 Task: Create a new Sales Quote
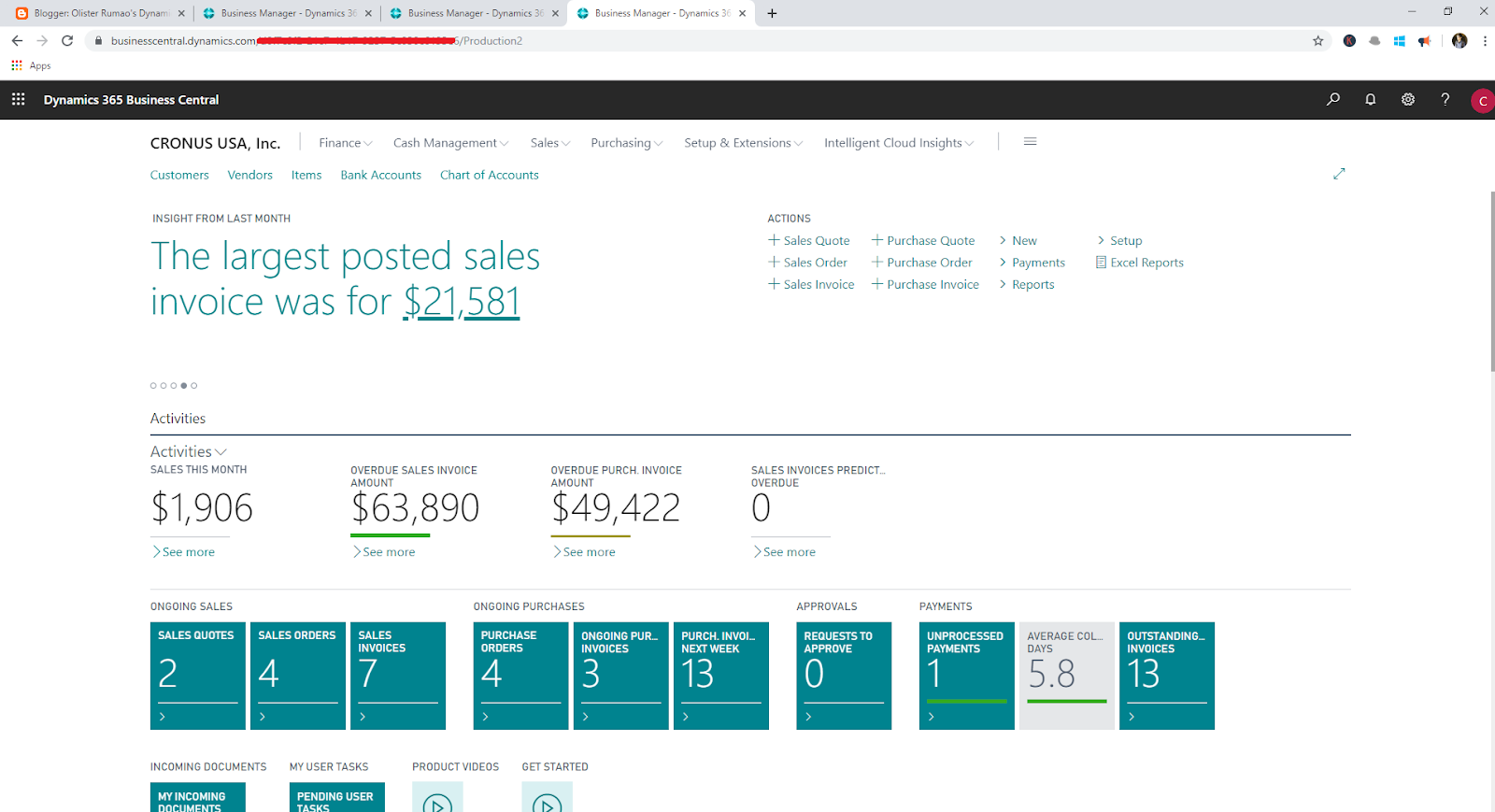(809, 240)
